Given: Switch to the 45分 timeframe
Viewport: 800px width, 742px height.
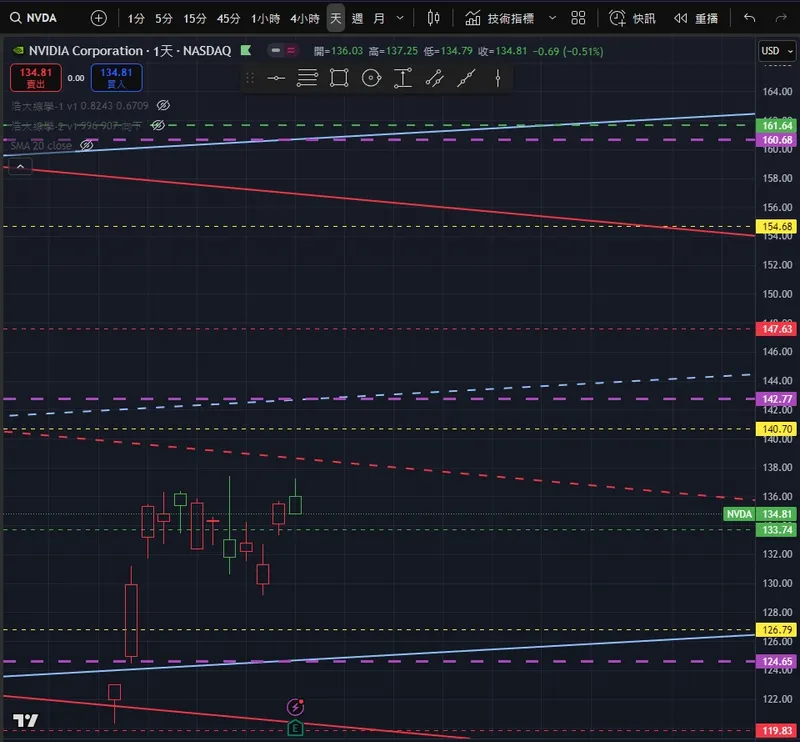Looking at the screenshot, I should 228,19.
